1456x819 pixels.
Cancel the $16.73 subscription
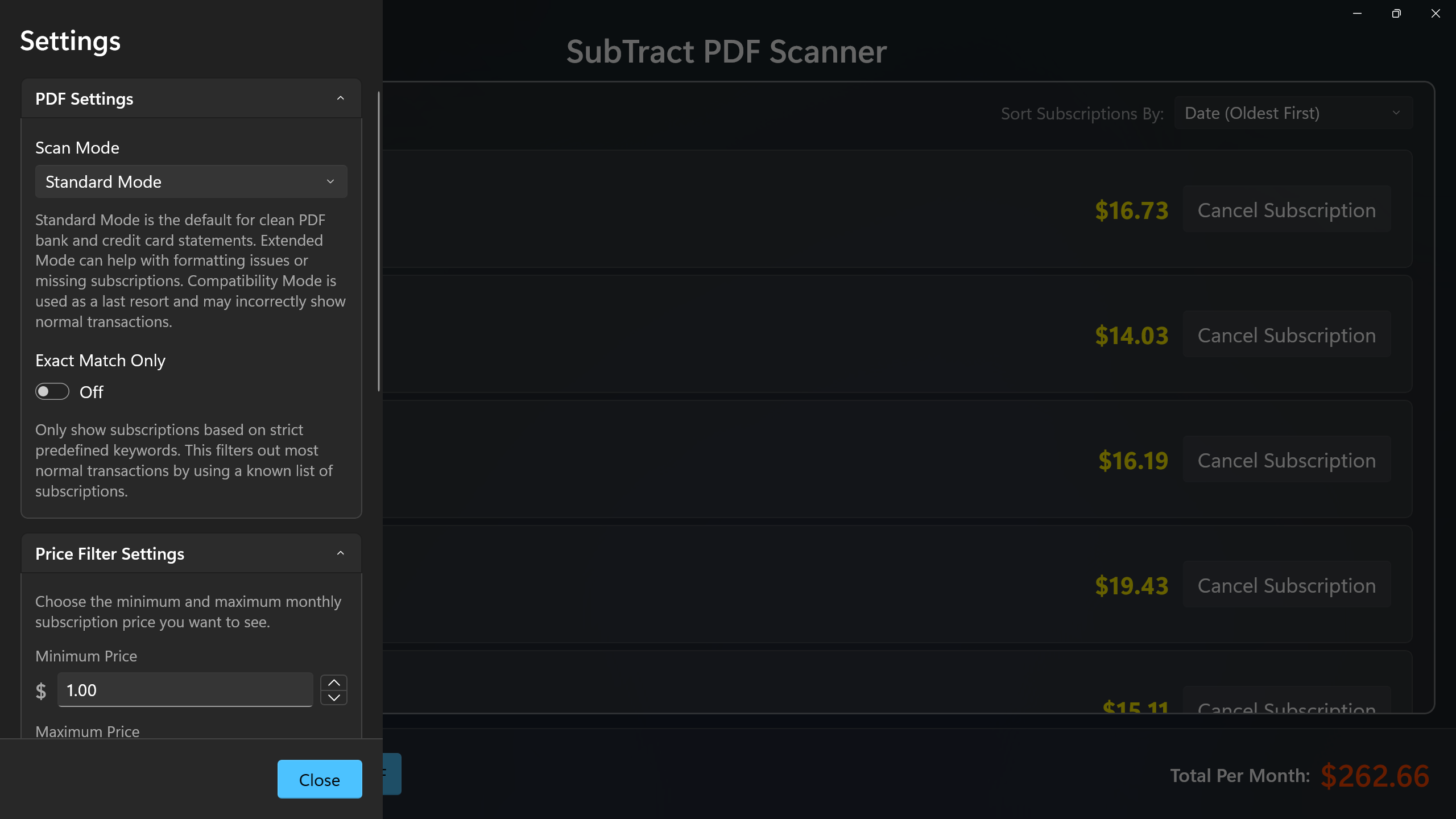click(1286, 210)
